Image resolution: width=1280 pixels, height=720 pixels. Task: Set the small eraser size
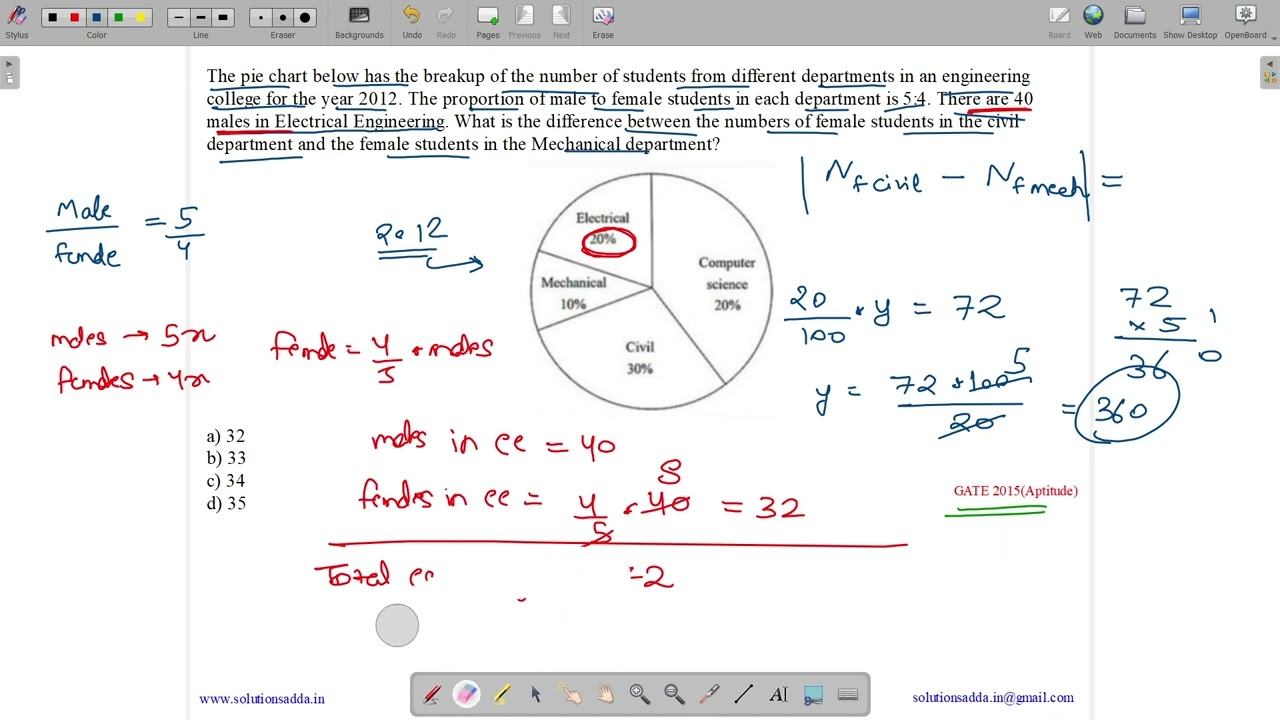(x=261, y=18)
